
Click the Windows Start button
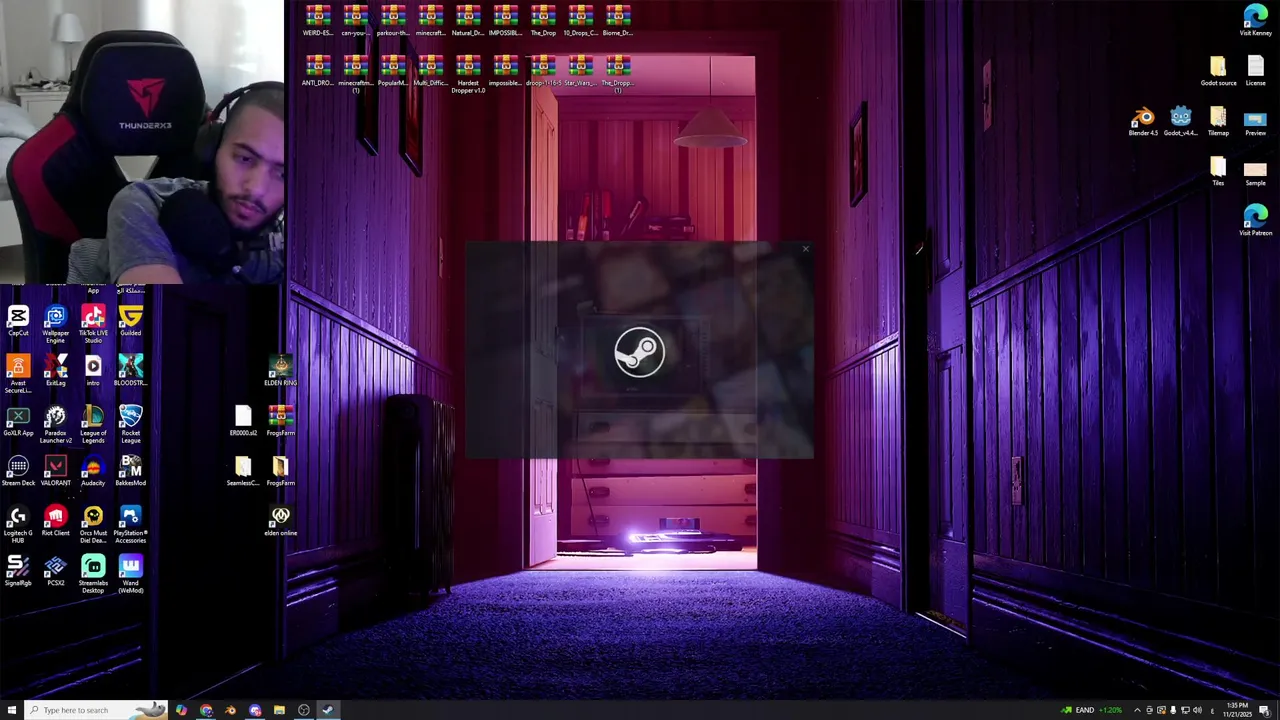(11, 710)
